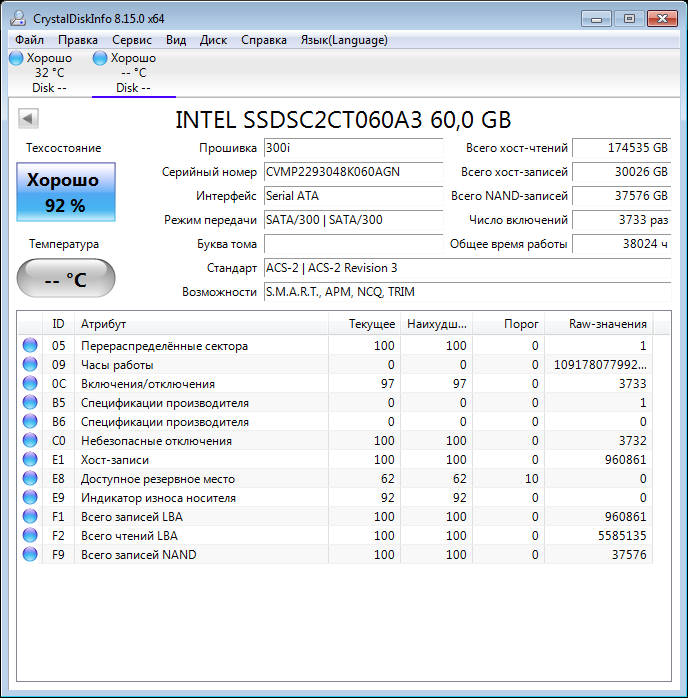Select row Всего чтений LBA
Image resolution: width=688 pixels, height=698 pixels.
click(336, 536)
